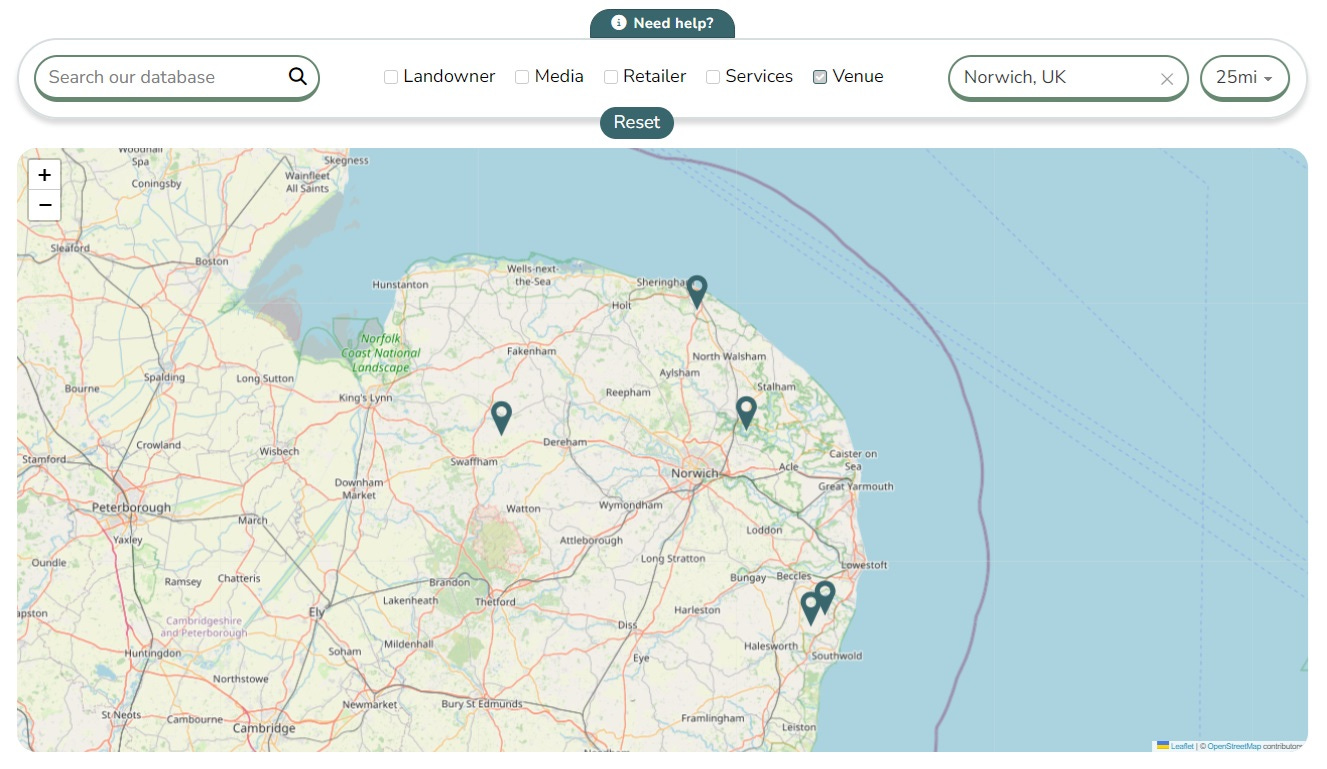Select the right pin south of Beccles
The image size is (1327, 769).
(x=825, y=597)
